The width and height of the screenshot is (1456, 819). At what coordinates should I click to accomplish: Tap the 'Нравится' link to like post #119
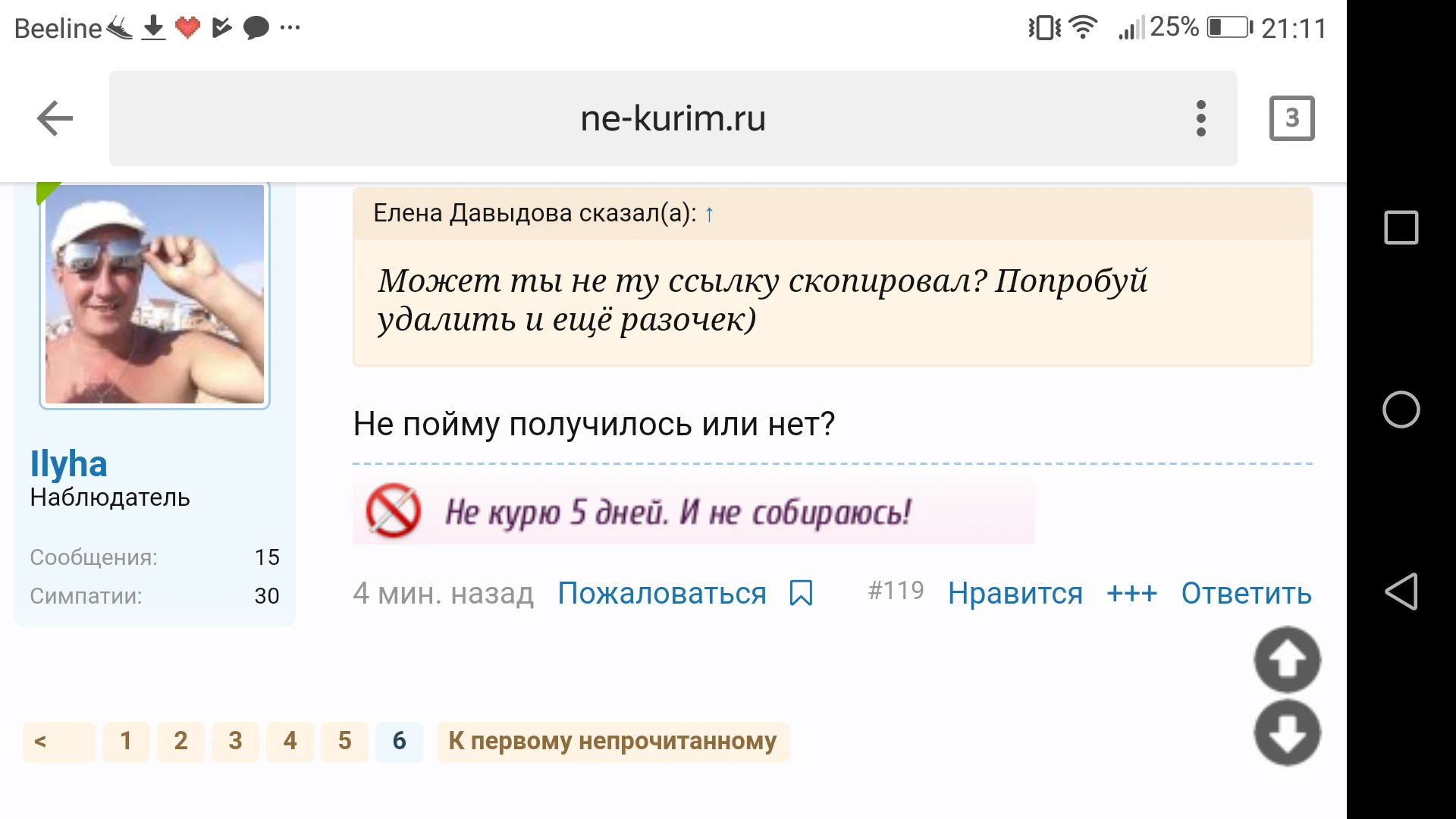[1016, 594]
